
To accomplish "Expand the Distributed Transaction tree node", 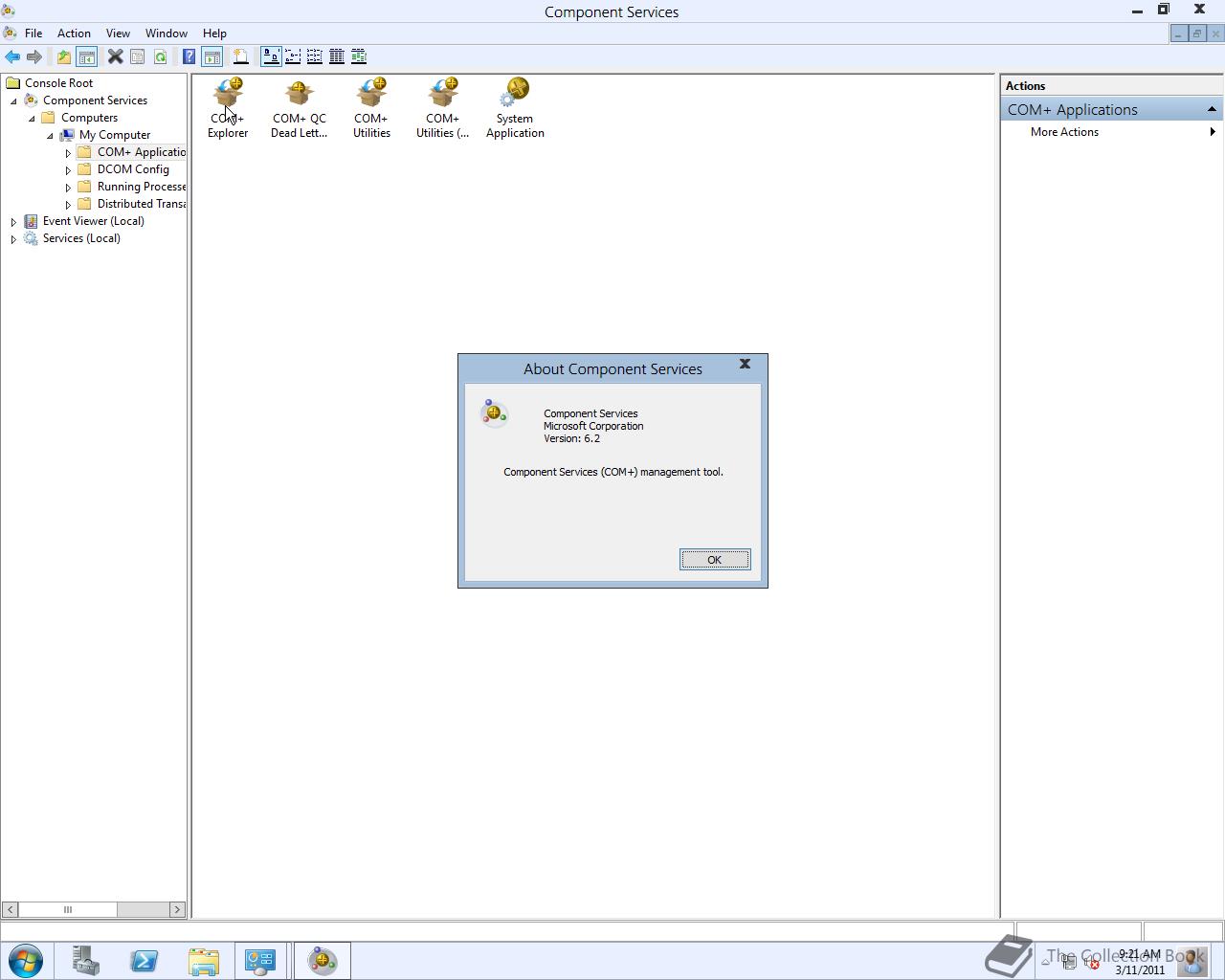I will (68, 205).
